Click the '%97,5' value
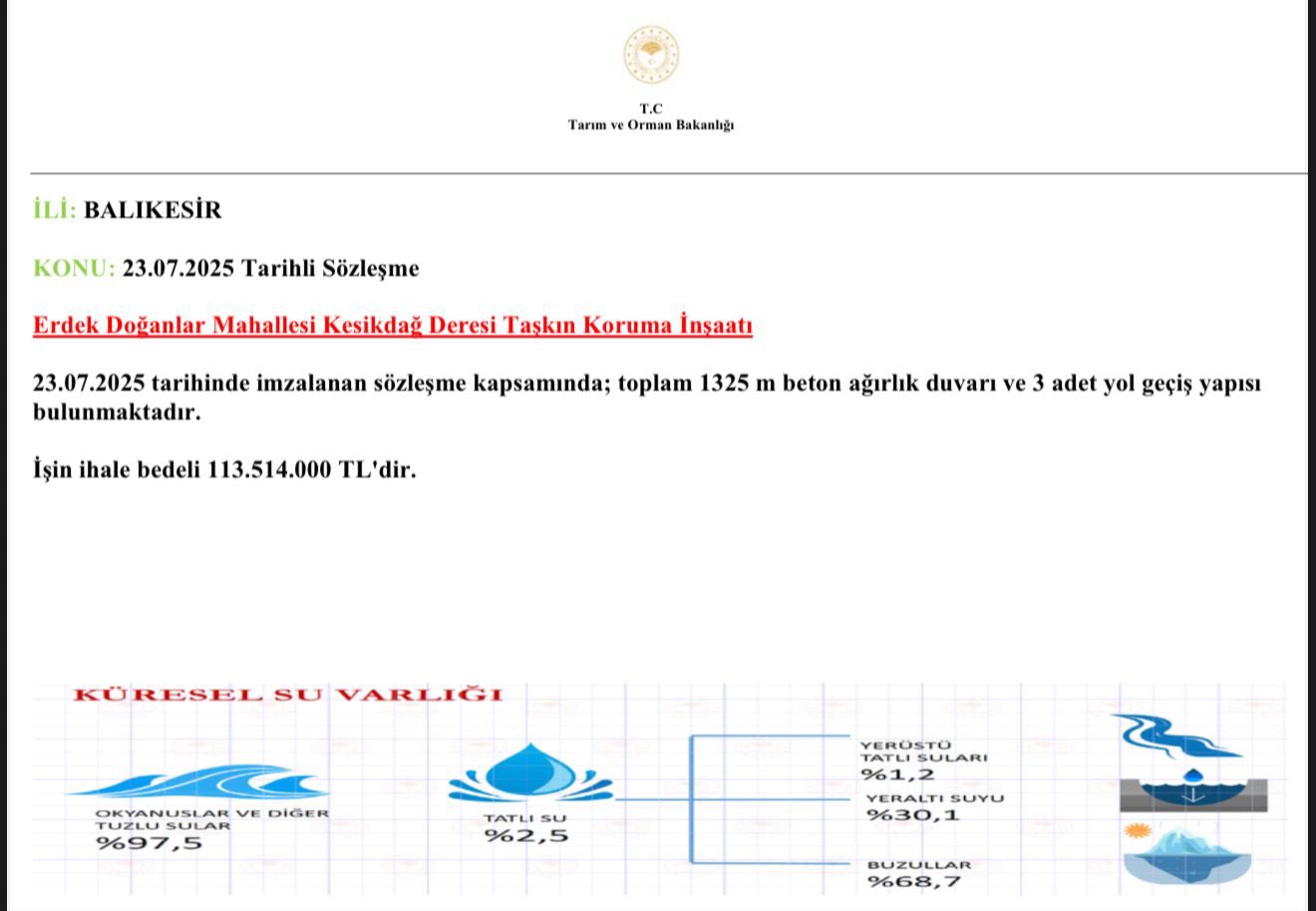The height and width of the screenshot is (911, 1316). 149,844
